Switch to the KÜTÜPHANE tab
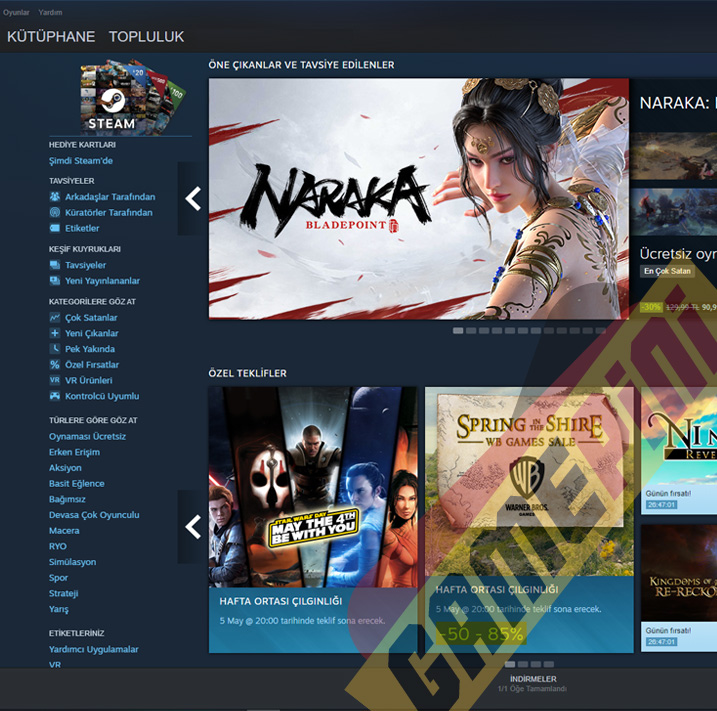The height and width of the screenshot is (711, 717). coord(51,37)
